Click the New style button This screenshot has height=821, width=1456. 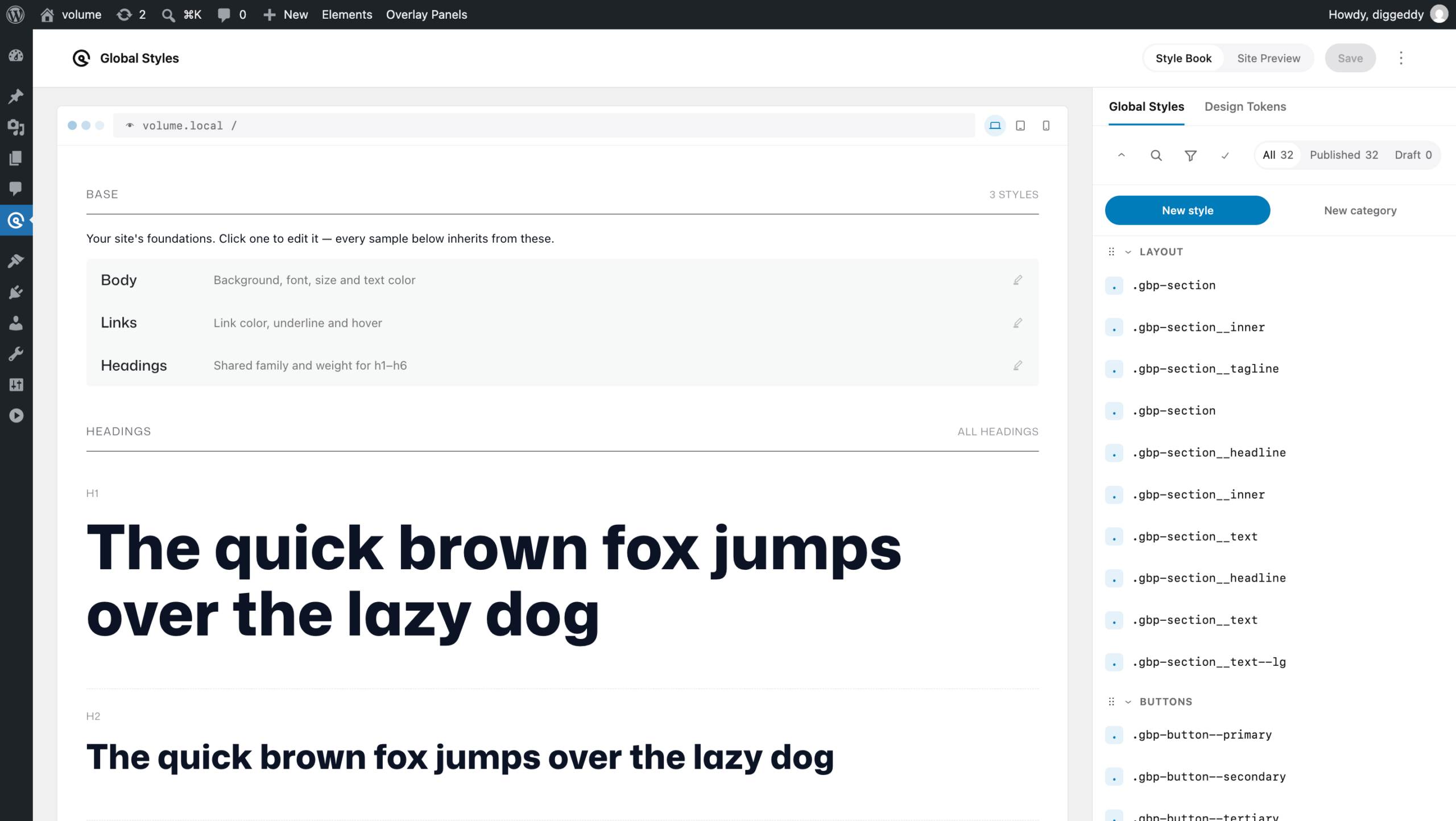pos(1187,210)
